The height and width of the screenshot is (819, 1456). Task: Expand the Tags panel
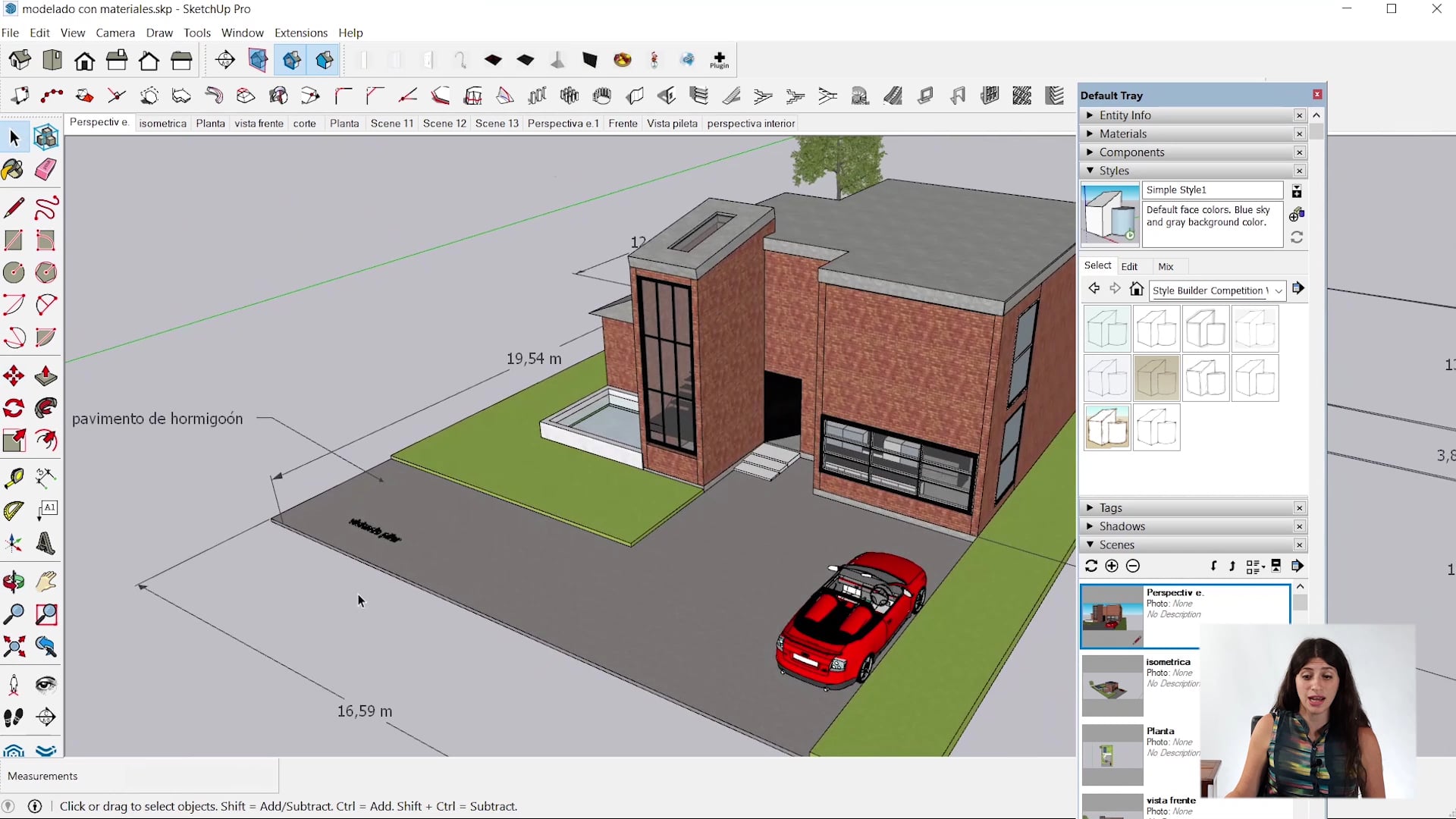click(x=1090, y=507)
